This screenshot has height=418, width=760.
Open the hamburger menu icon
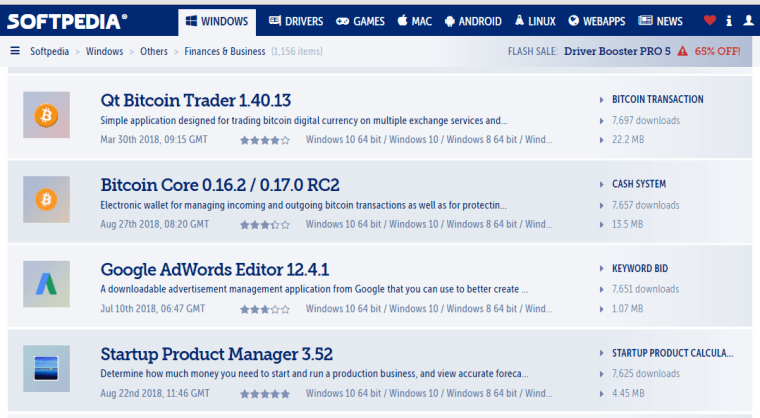point(15,51)
